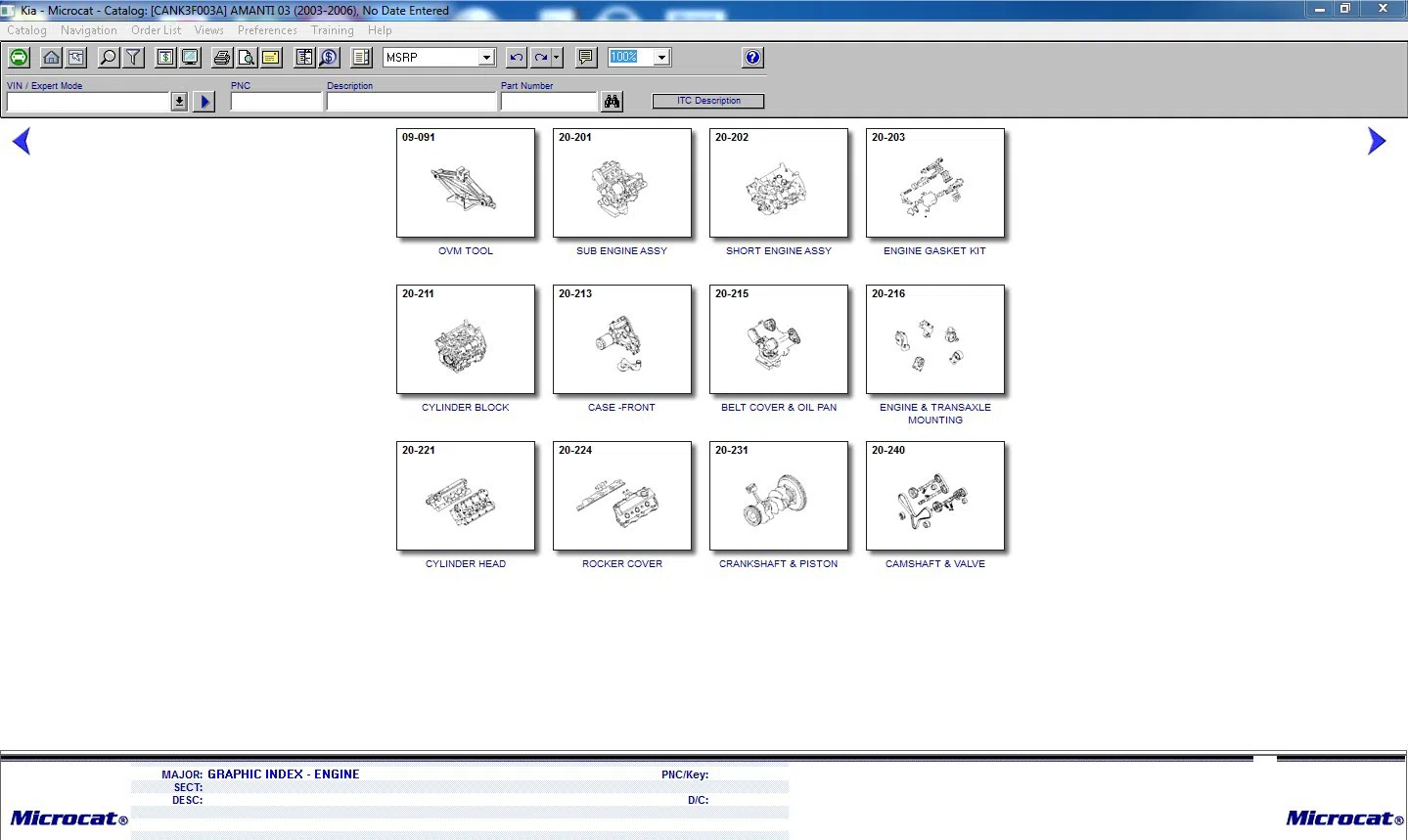Go to the home icon
This screenshot has height=840, width=1408.
pyautogui.click(x=52, y=58)
